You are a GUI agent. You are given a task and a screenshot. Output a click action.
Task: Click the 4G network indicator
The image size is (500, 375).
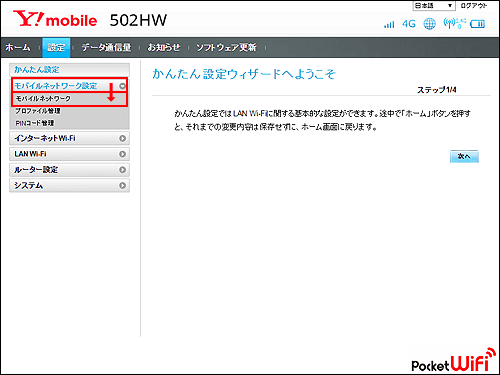click(x=409, y=24)
